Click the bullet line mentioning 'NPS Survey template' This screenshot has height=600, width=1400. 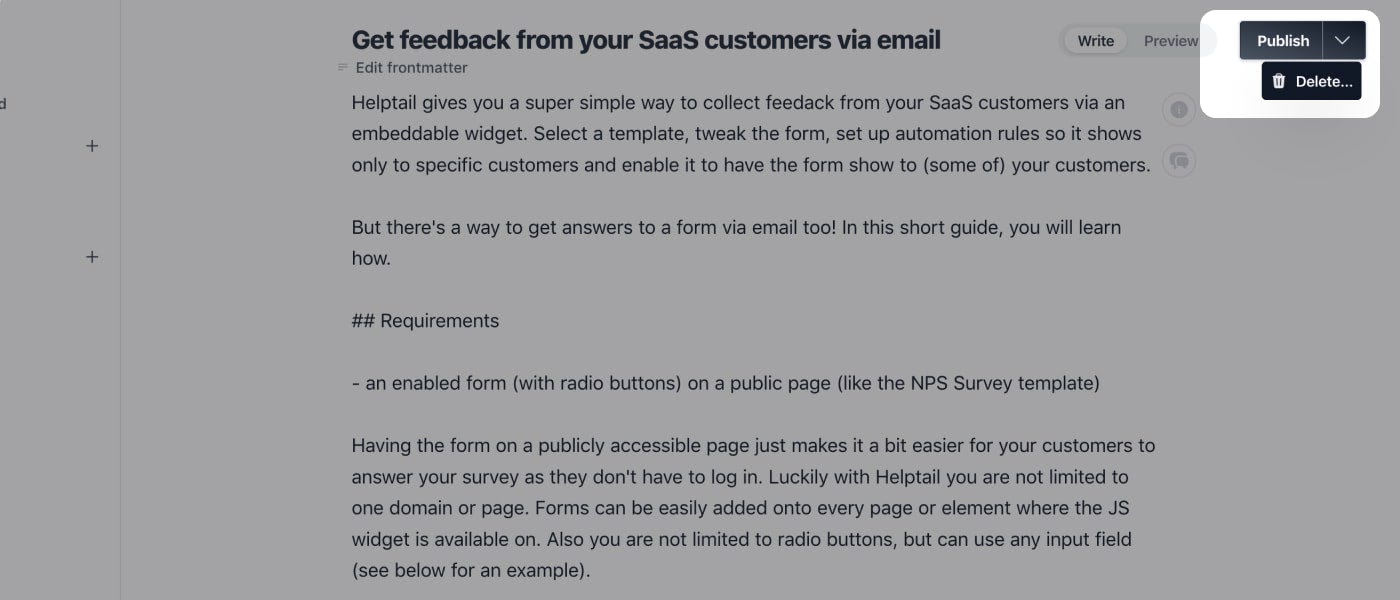click(725, 383)
